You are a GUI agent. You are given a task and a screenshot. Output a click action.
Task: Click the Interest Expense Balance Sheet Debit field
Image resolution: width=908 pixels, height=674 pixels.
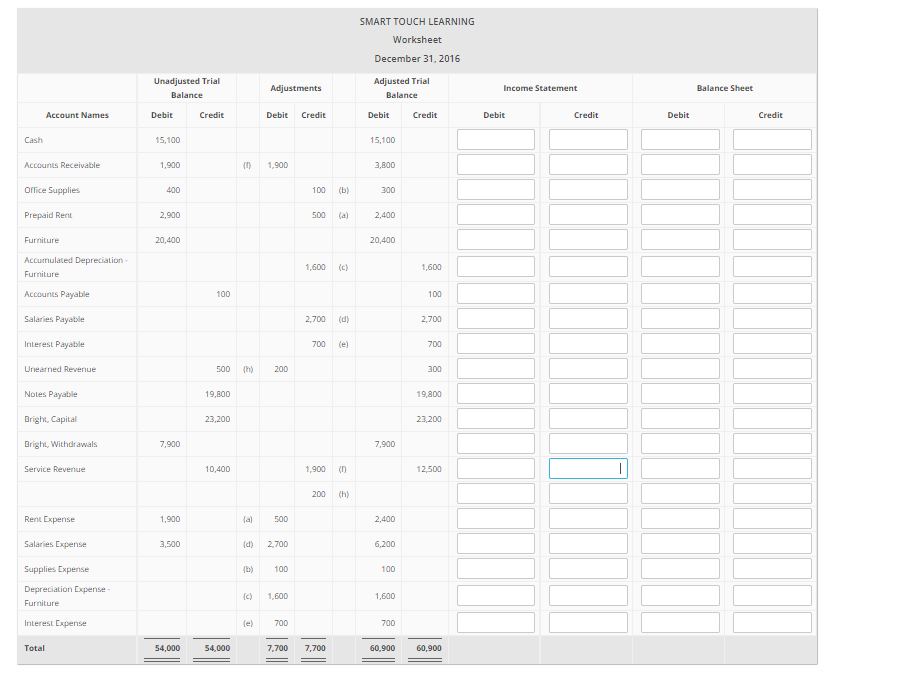click(678, 622)
